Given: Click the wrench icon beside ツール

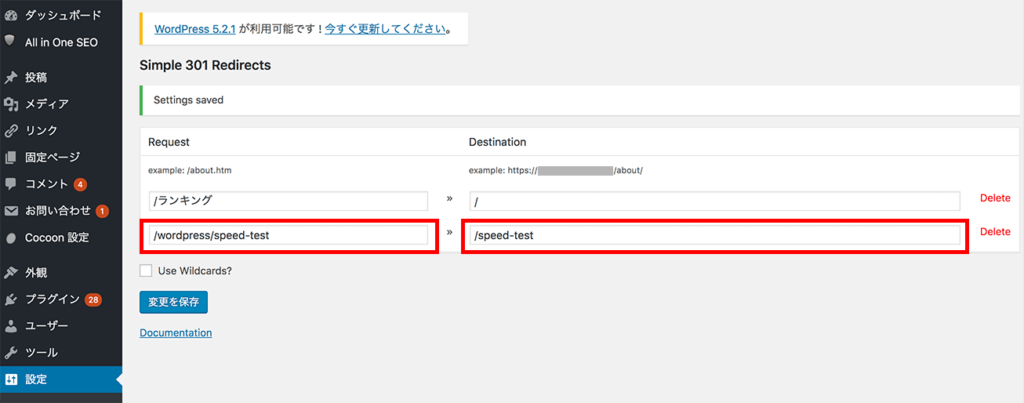Looking at the screenshot, I should pyautogui.click(x=10, y=353).
